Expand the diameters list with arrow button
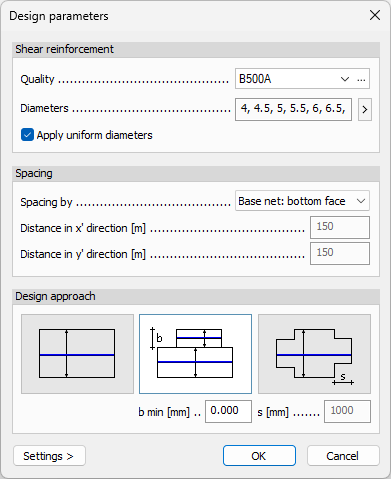The image size is (391, 479). coord(365,109)
